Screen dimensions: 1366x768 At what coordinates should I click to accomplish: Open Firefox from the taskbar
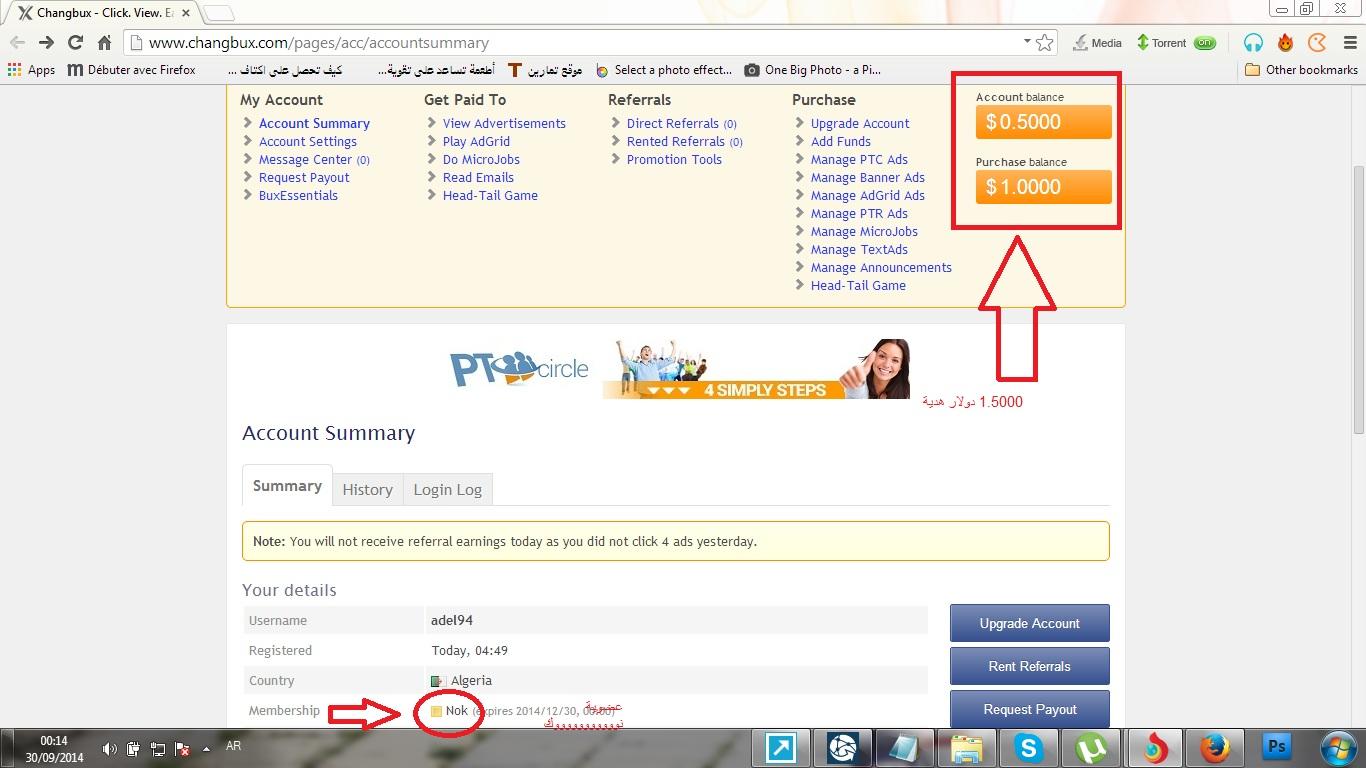click(x=1214, y=748)
